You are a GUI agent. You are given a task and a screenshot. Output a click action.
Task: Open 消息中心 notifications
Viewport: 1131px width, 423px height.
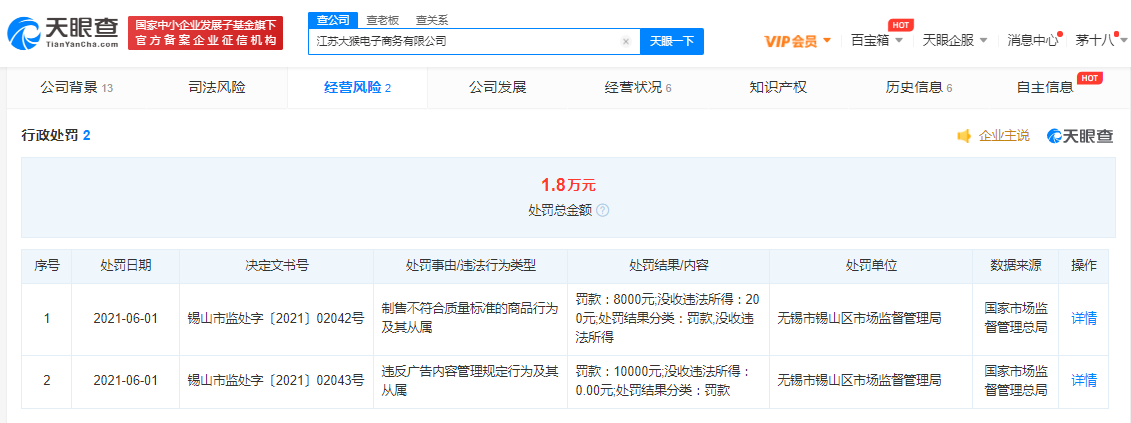tap(1033, 41)
